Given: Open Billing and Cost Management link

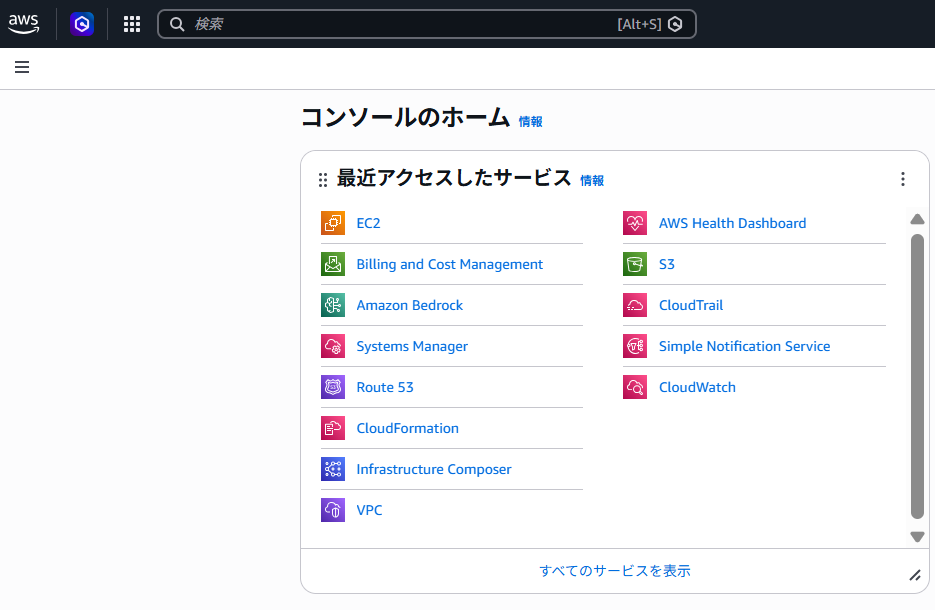Looking at the screenshot, I should coord(449,264).
